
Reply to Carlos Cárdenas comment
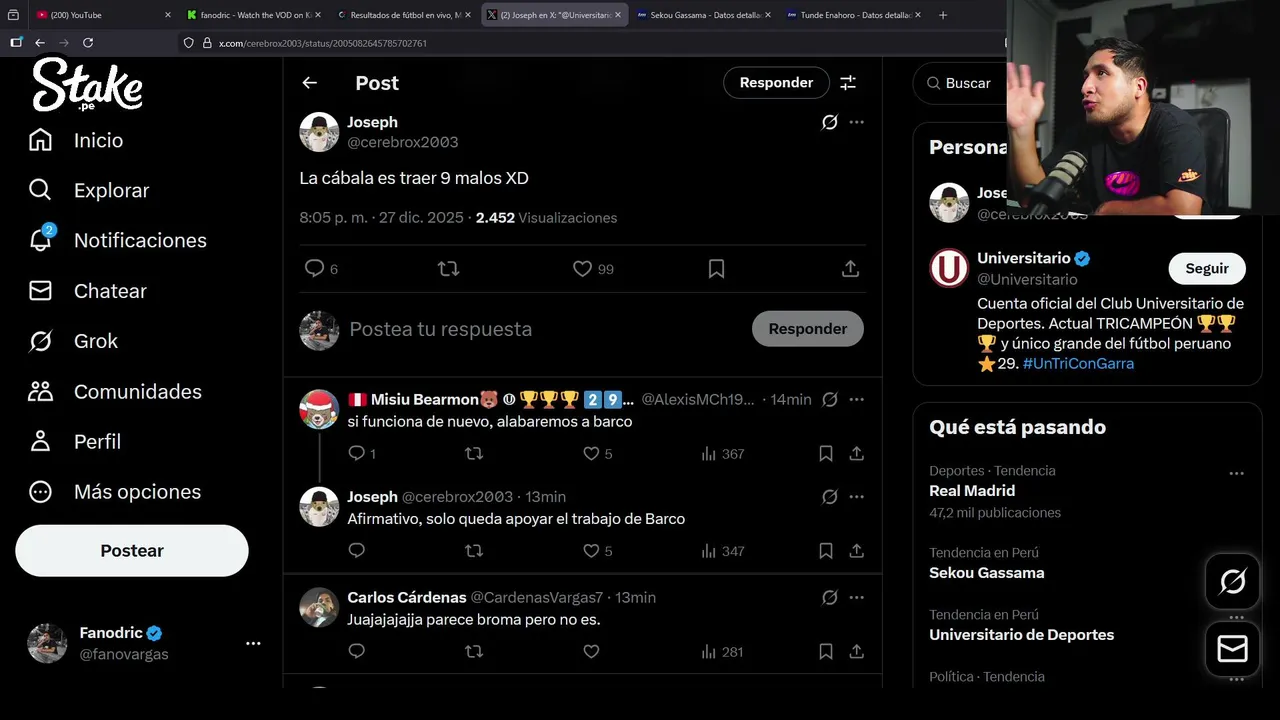357,651
